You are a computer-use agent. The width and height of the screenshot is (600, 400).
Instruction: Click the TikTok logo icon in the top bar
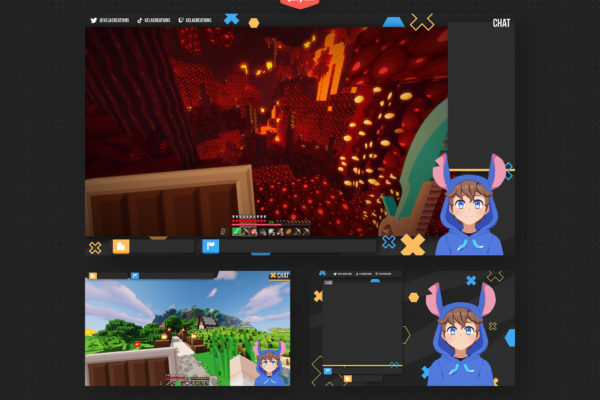point(140,20)
